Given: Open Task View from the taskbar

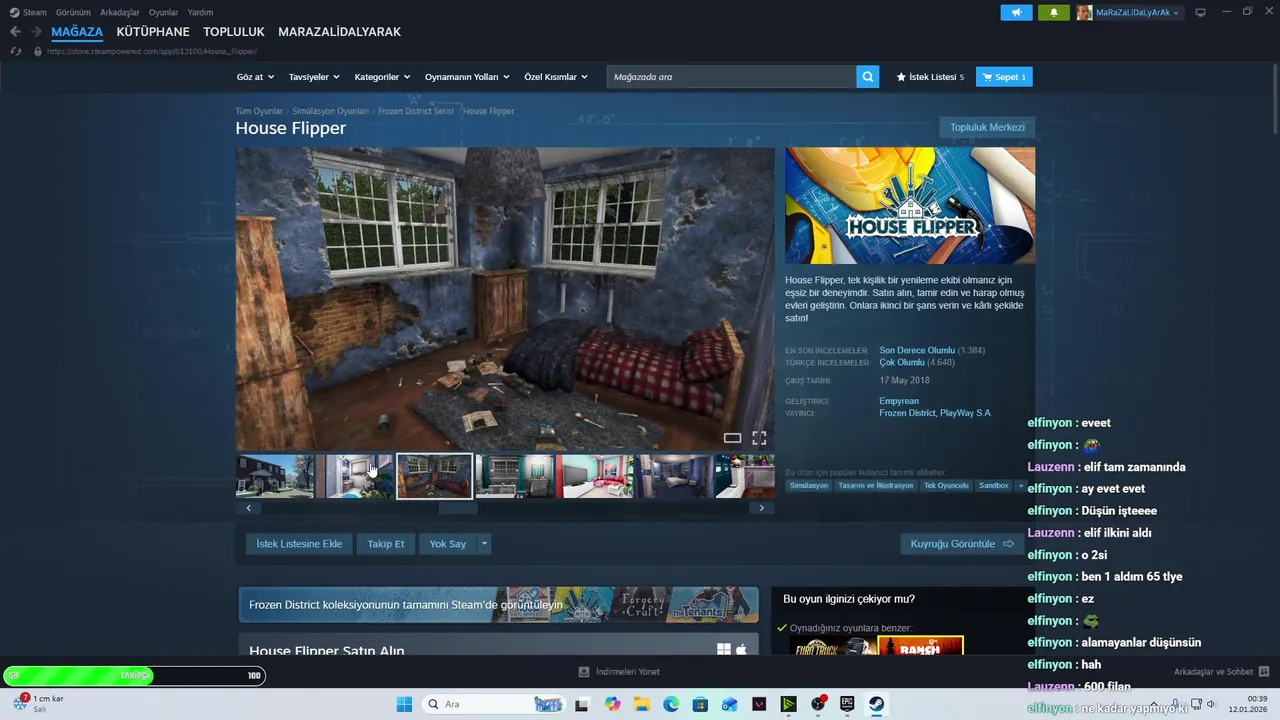Looking at the screenshot, I should coord(582,704).
